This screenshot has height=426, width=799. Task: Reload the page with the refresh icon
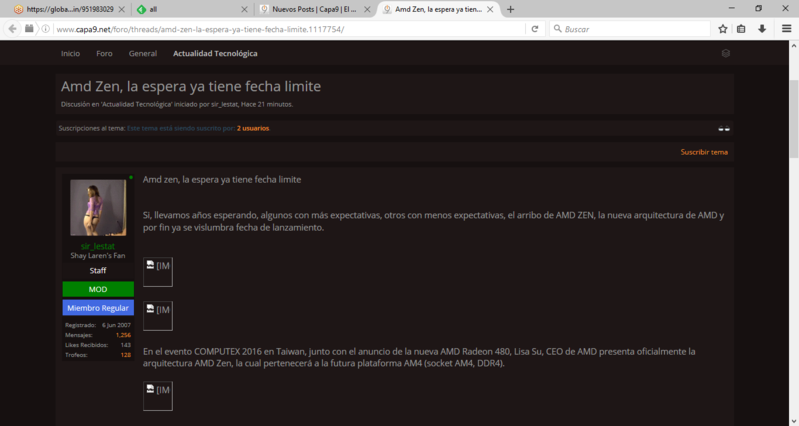pos(535,29)
